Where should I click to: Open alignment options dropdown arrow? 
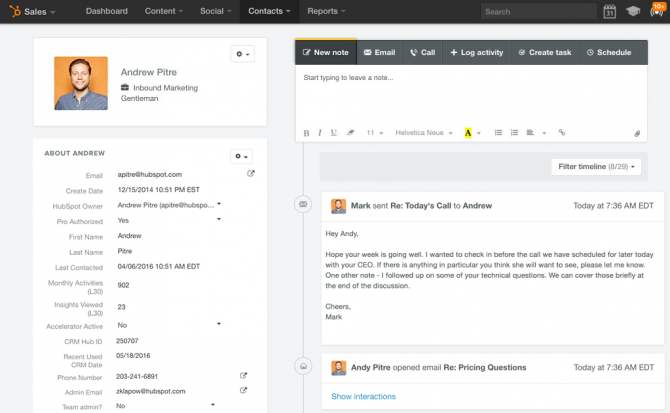point(544,133)
